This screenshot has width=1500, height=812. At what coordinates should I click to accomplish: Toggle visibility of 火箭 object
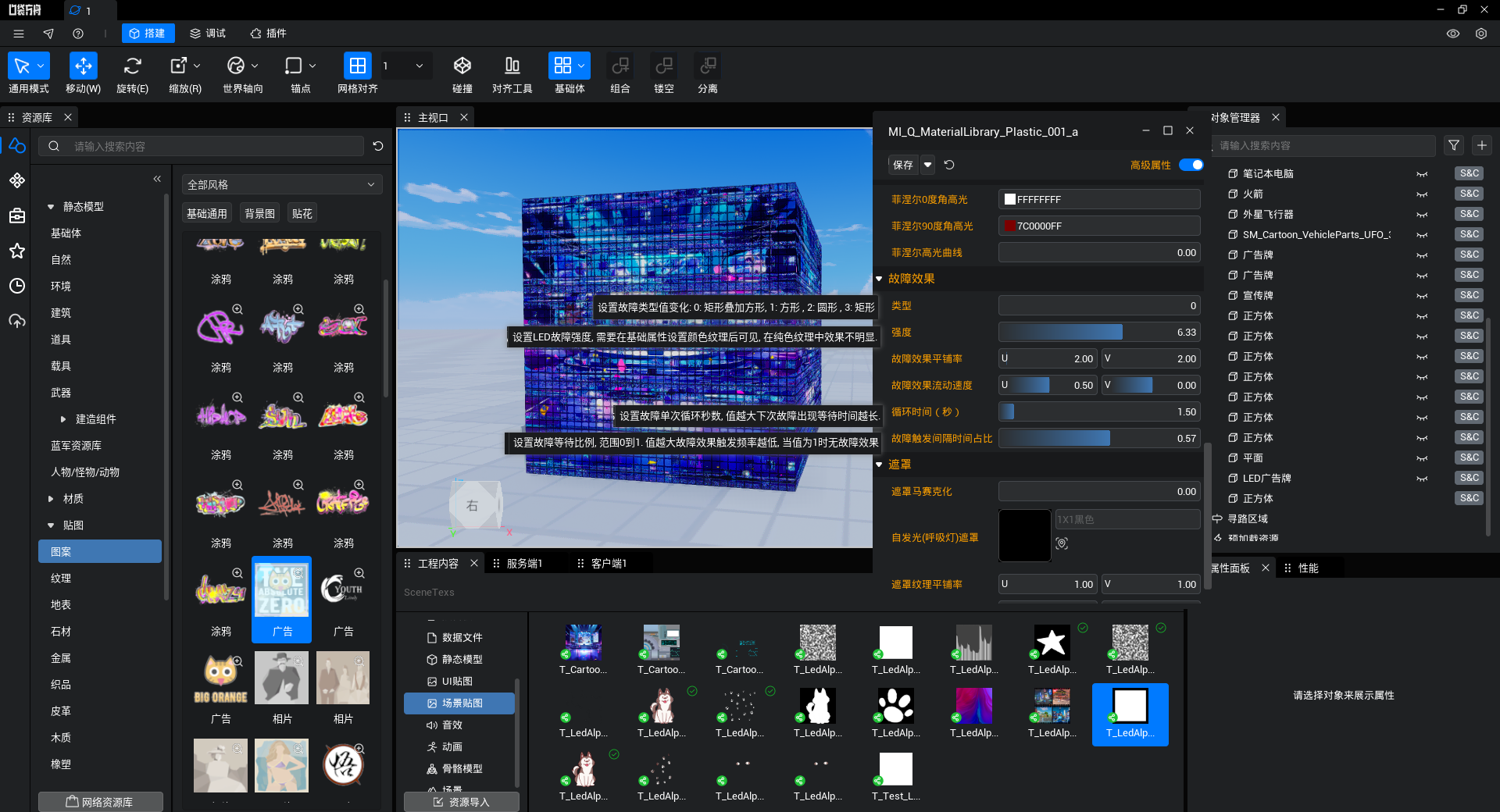point(1422,194)
